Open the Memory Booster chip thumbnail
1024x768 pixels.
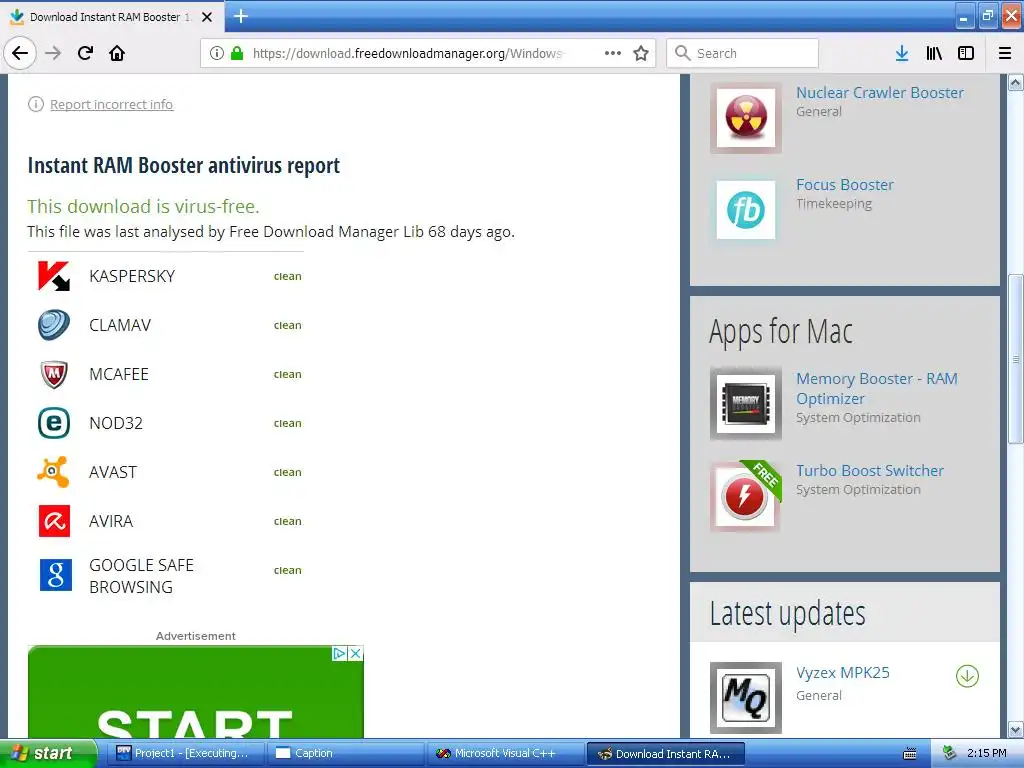click(x=746, y=404)
